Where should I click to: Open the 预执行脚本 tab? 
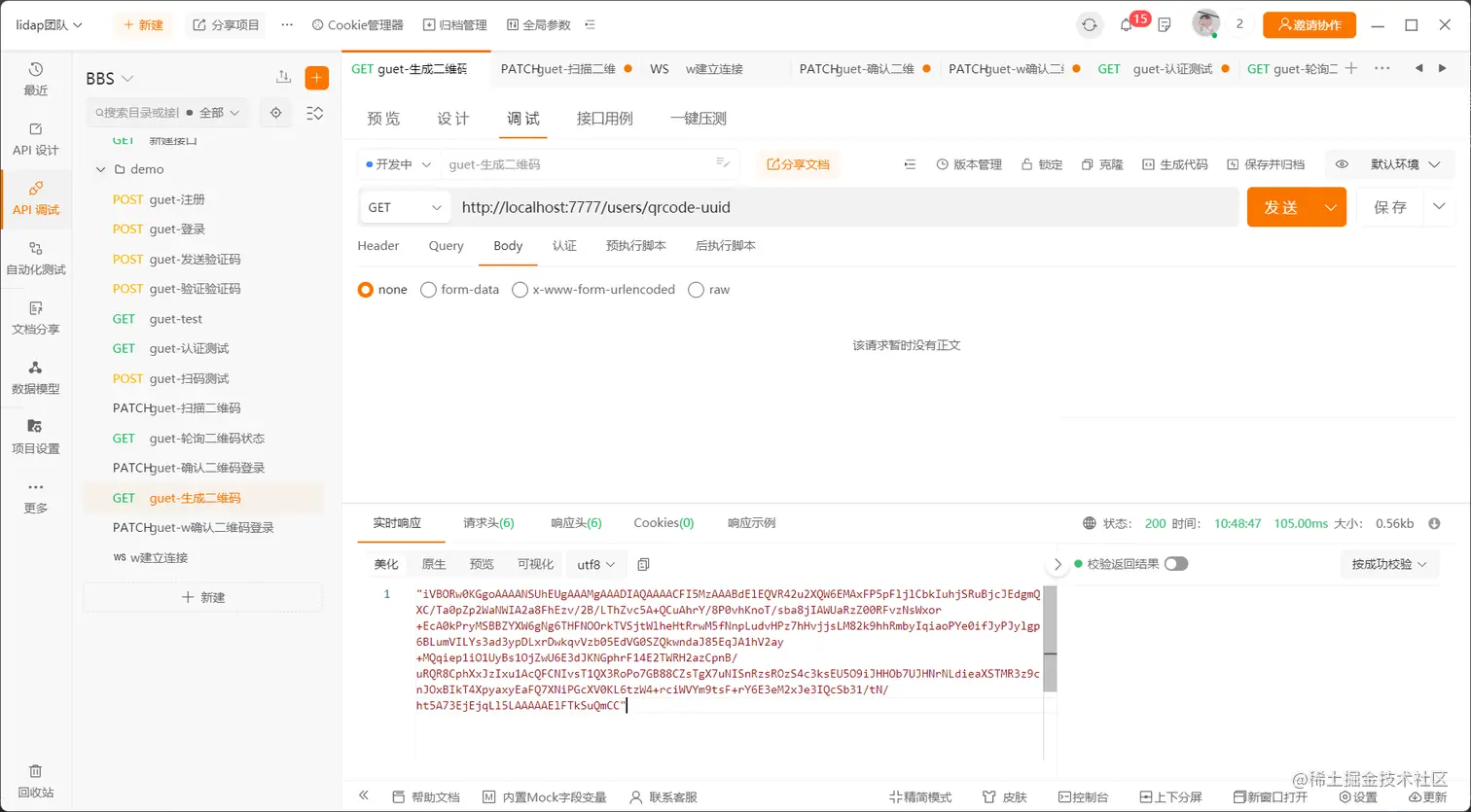click(x=635, y=246)
